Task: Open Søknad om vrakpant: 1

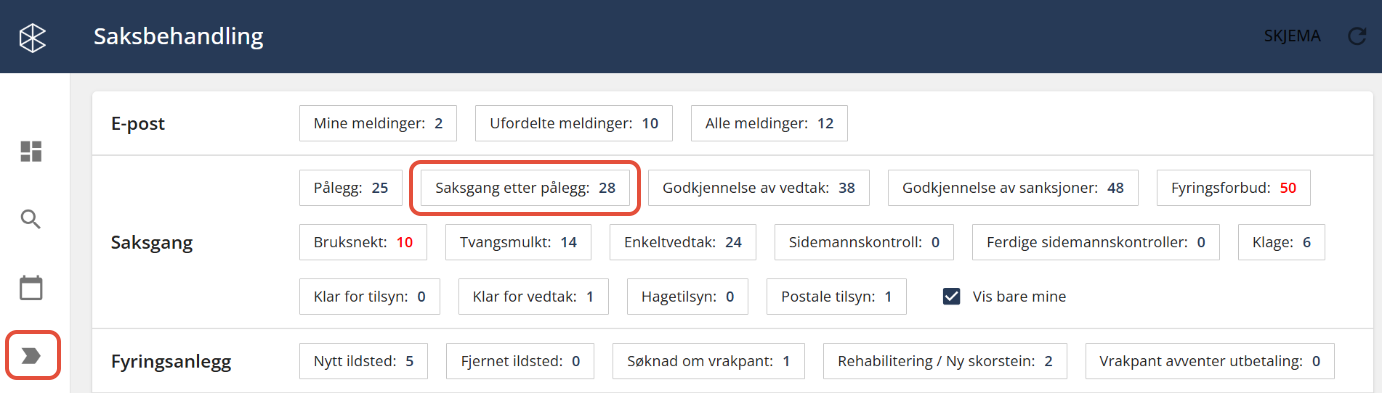Action: 709,361
